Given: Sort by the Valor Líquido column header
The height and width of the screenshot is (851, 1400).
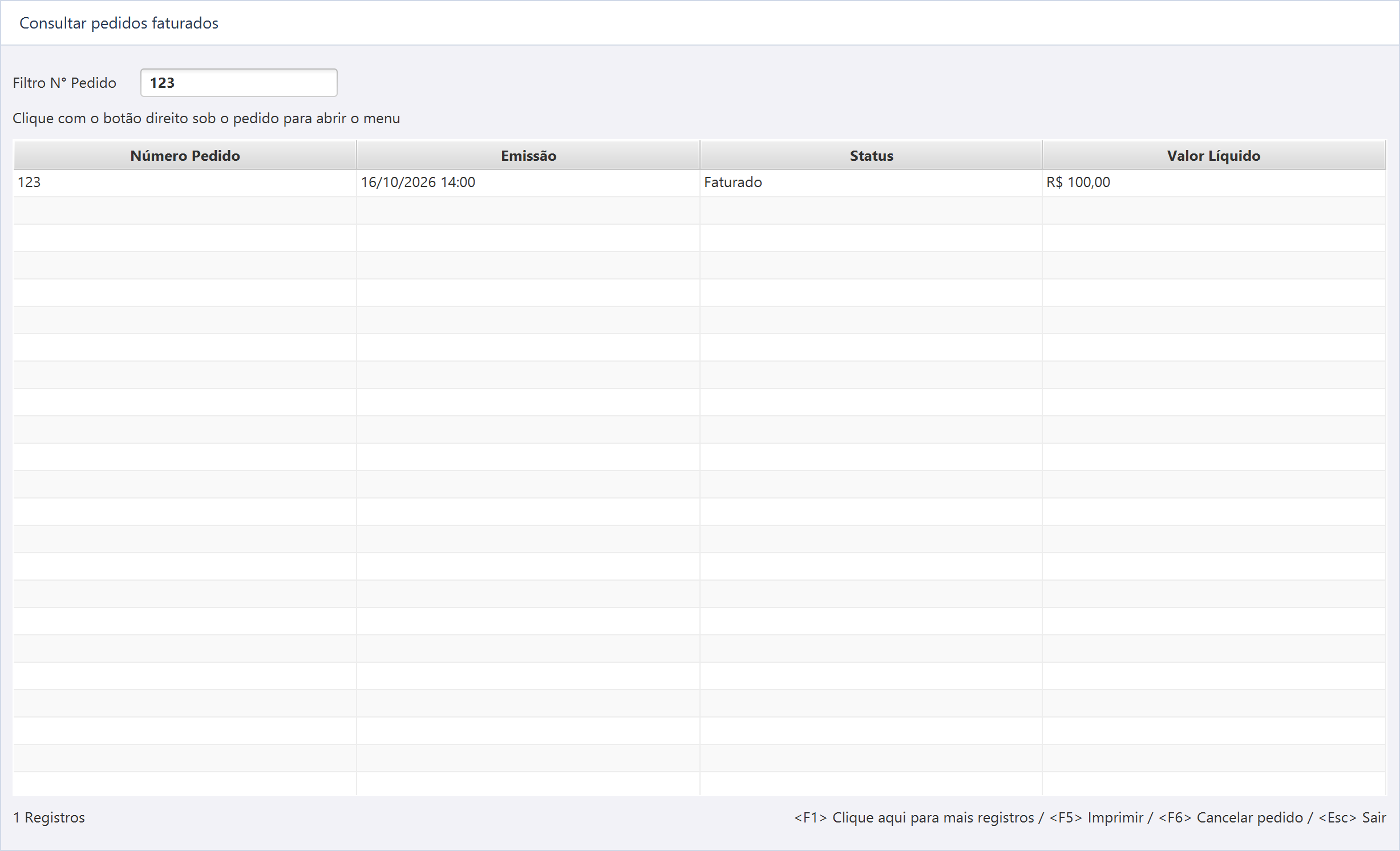Looking at the screenshot, I should 1214,155.
